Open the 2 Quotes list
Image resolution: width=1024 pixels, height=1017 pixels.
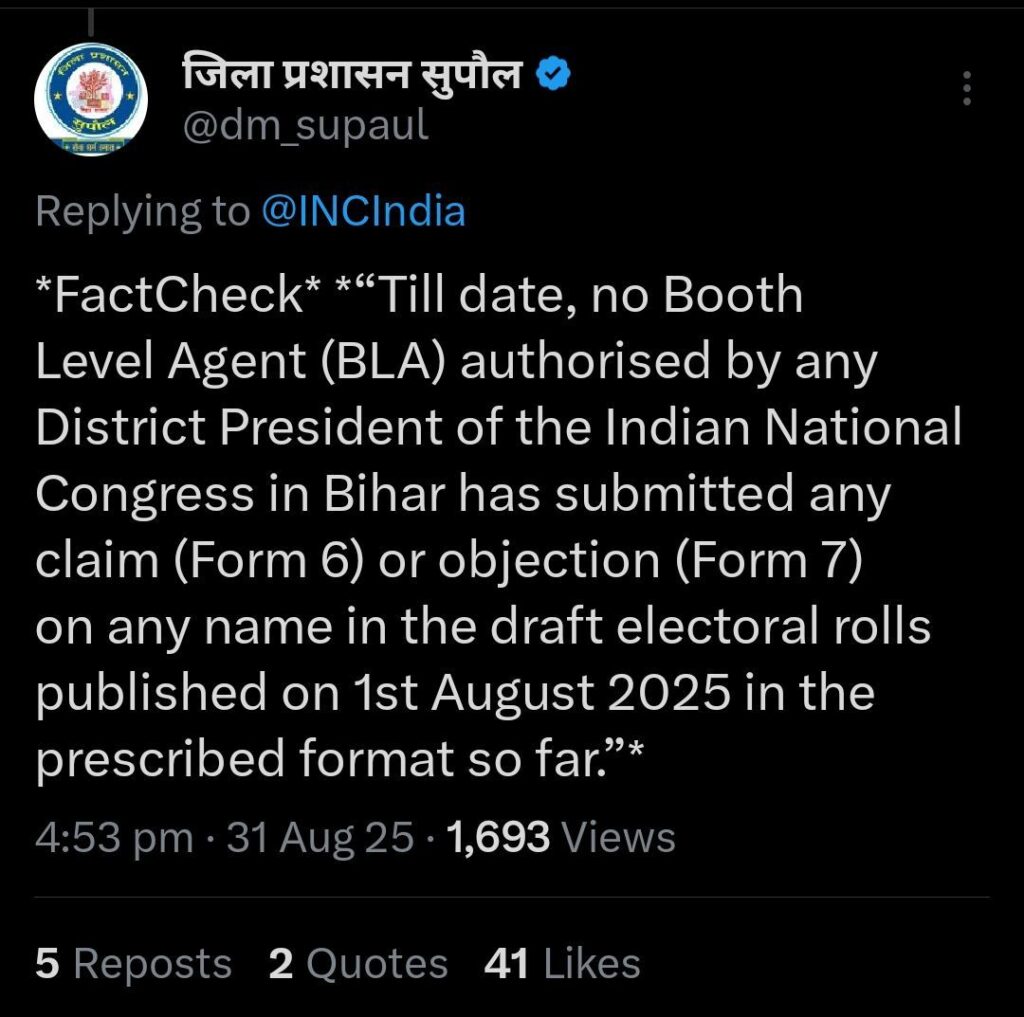(x=358, y=964)
